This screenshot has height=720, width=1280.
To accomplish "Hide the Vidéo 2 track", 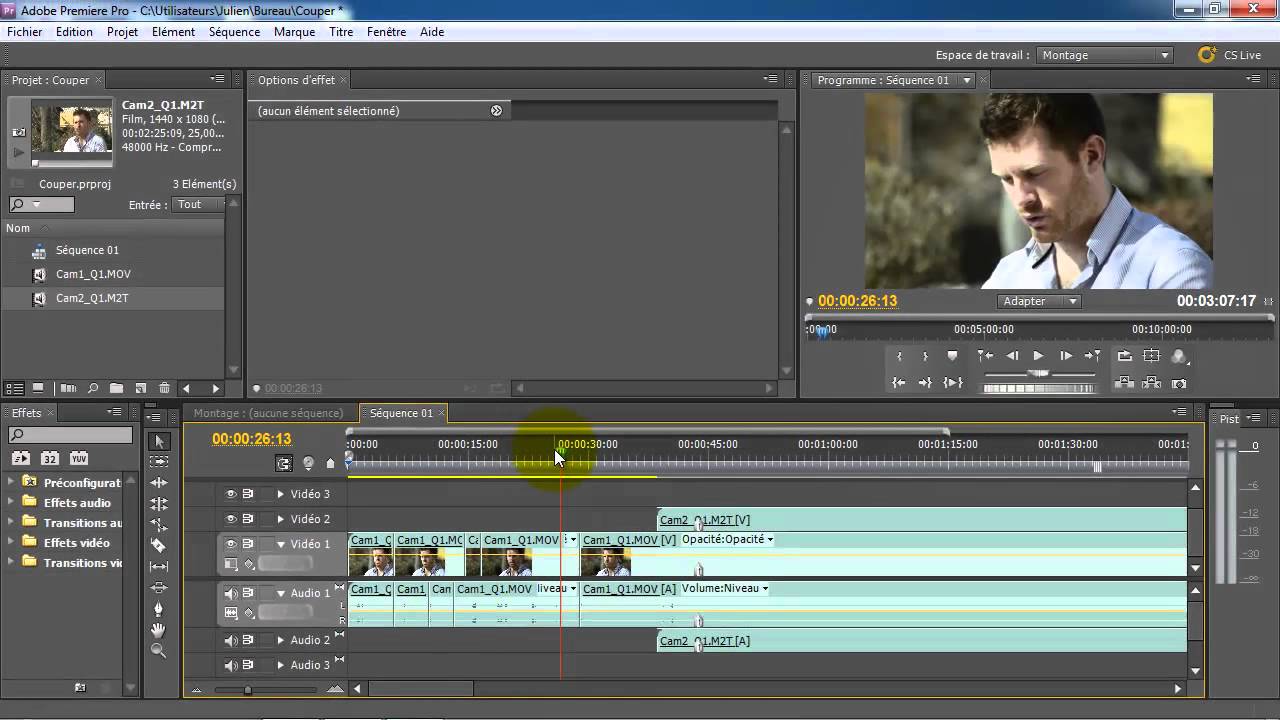I will (x=231, y=519).
